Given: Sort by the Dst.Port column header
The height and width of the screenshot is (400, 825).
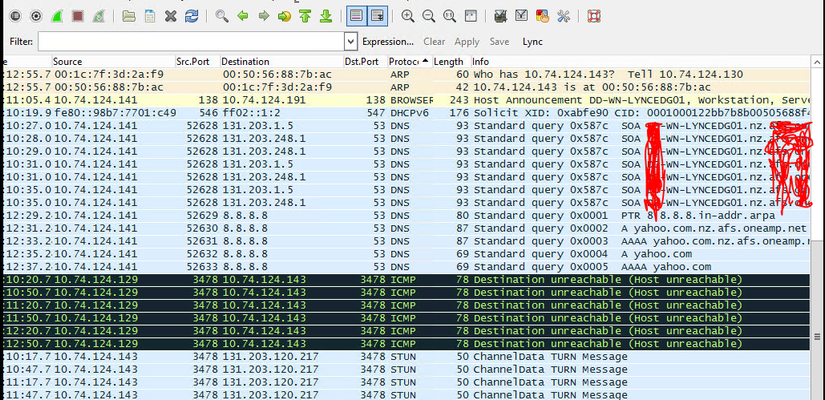Looking at the screenshot, I should pos(366,62).
